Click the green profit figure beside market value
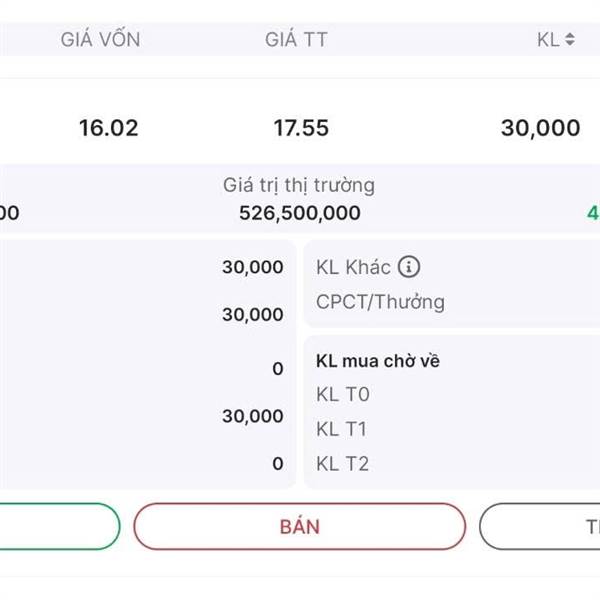Image resolution: width=600 pixels, height=600 pixels. (593, 213)
